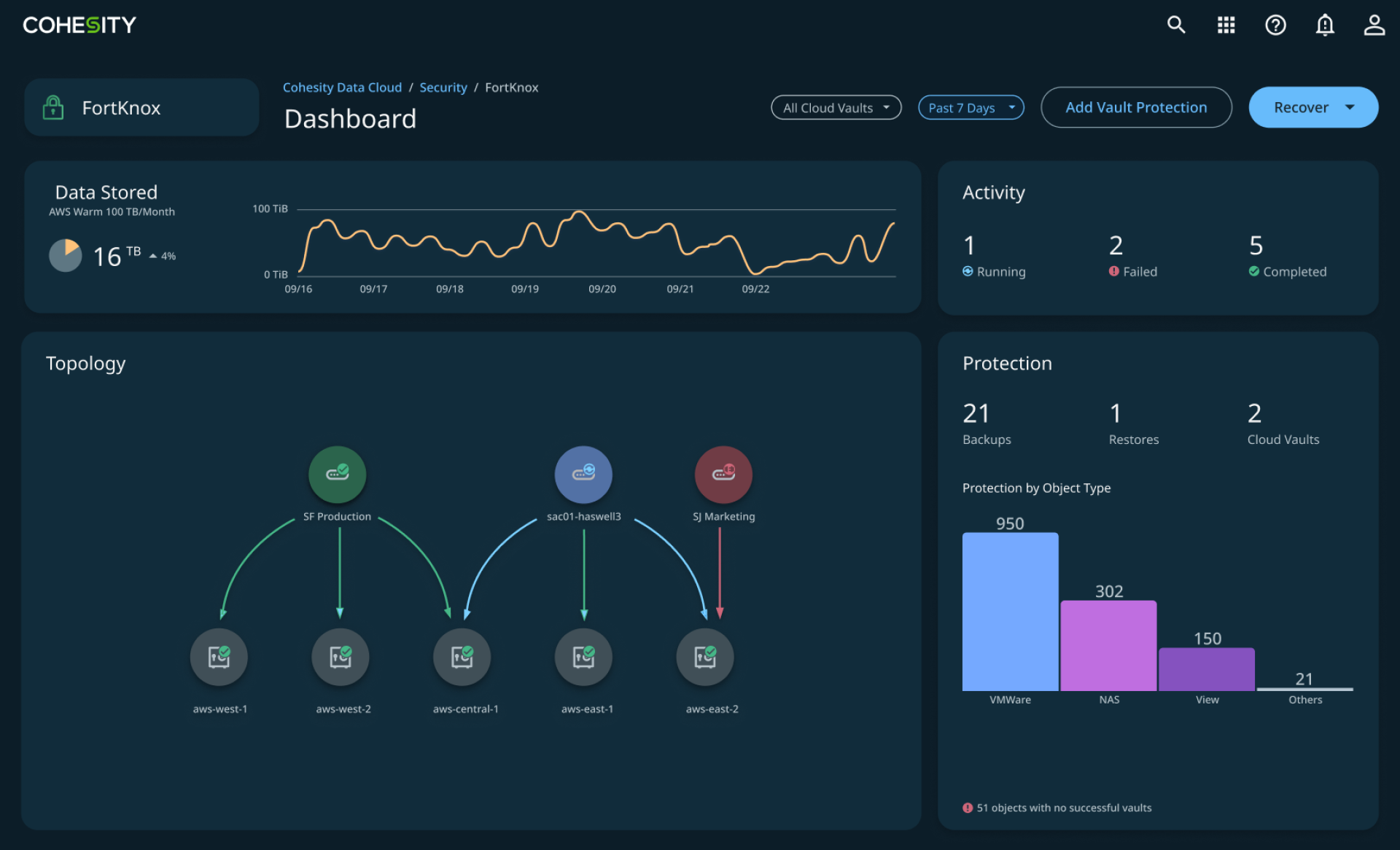Open the apps grid menu
The height and width of the screenshot is (850, 1400).
[x=1226, y=25]
